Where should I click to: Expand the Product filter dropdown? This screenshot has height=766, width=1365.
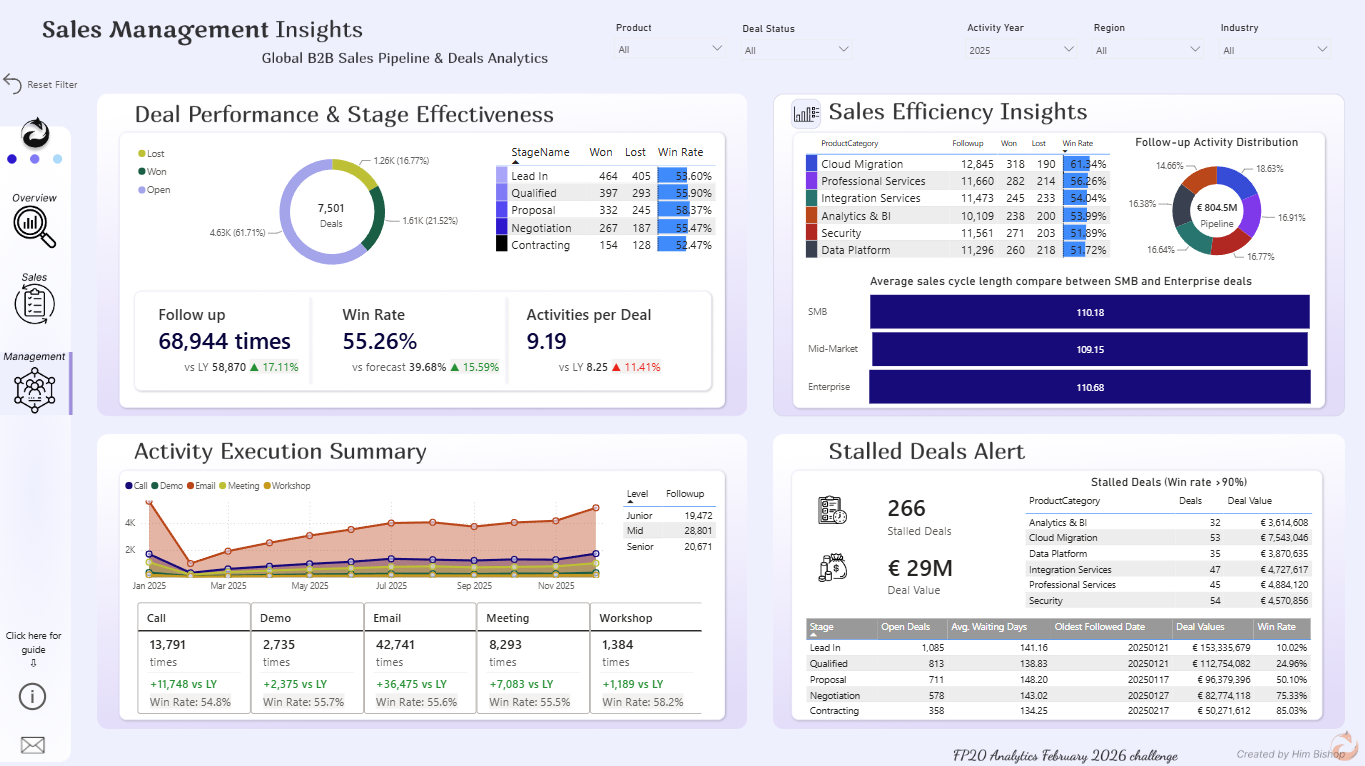pyautogui.click(x=670, y=49)
